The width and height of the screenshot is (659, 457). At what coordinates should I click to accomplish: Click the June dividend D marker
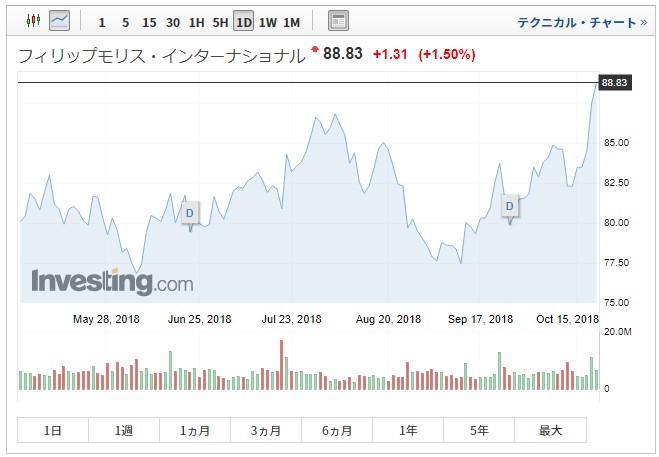click(190, 213)
